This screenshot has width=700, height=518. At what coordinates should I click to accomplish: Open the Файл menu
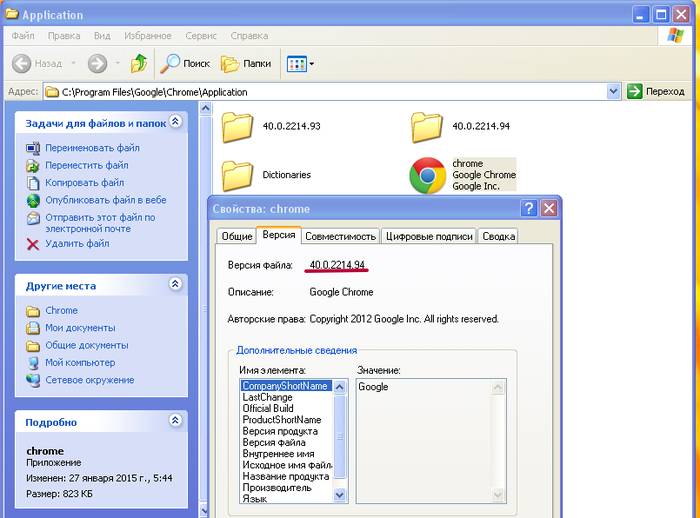click(x=23, y=36)
